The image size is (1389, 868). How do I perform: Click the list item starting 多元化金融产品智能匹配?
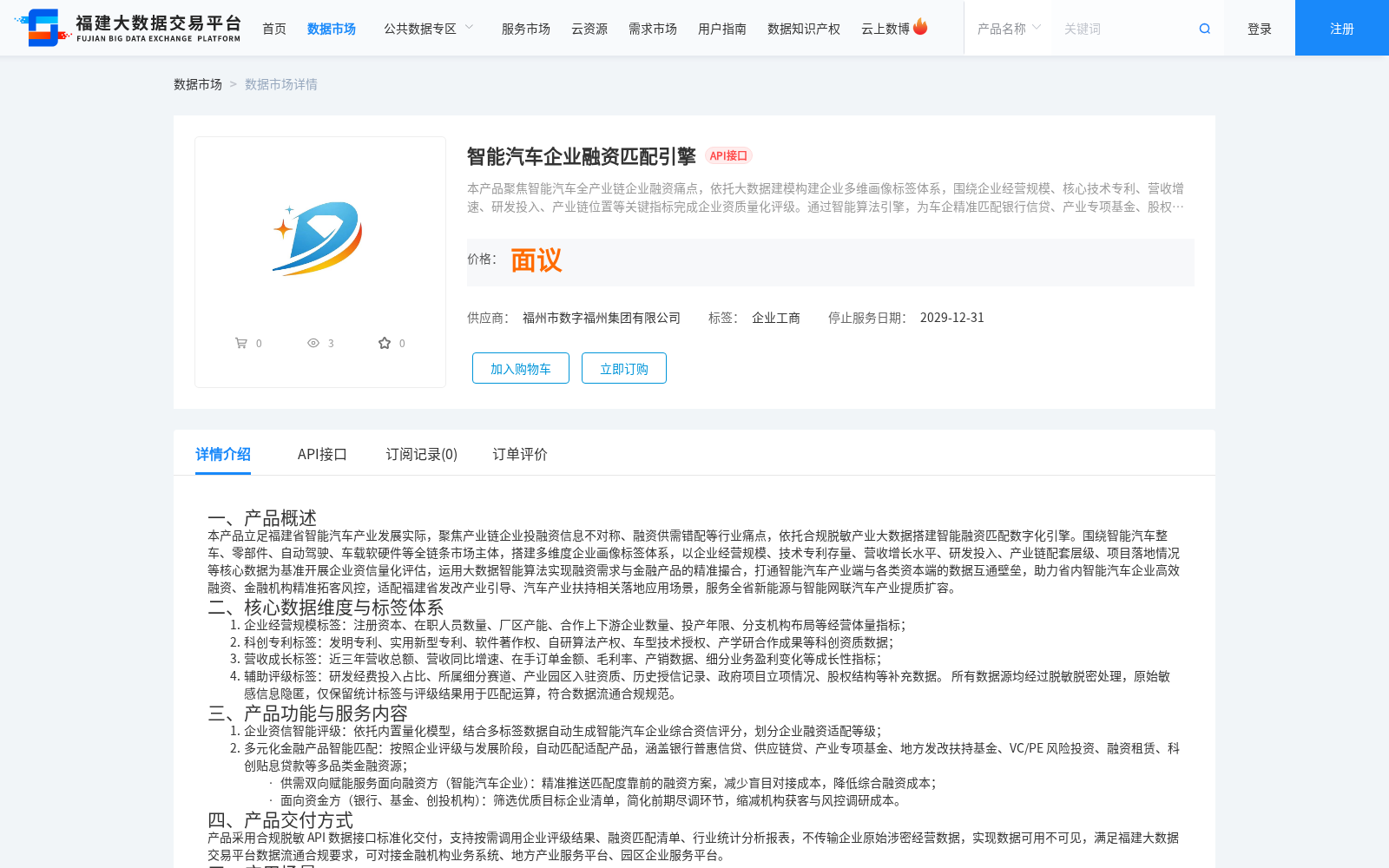712,757
